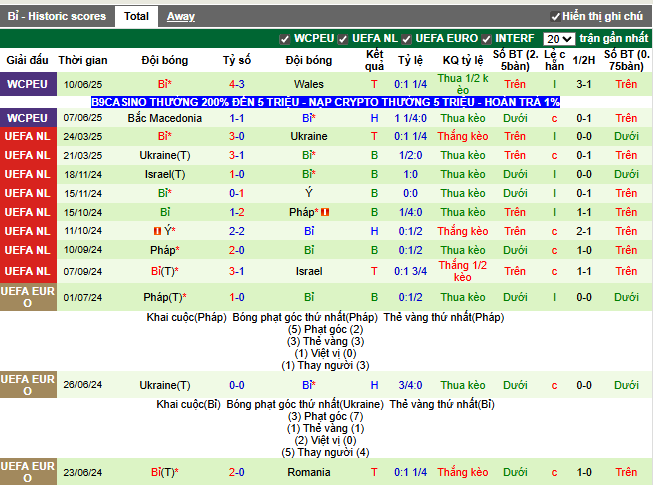
Task: Click the 0-0 score of Ukraine(T) on 26/06/24
Action: (237, 385)
